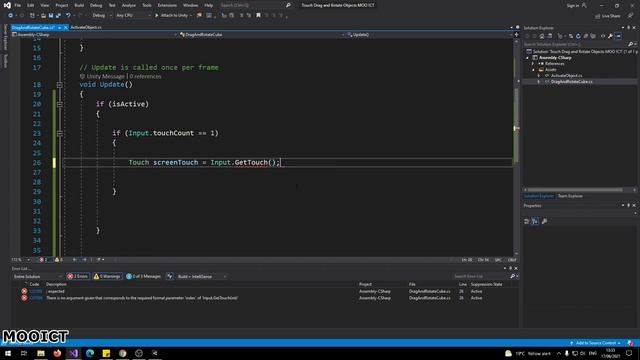This screenshot has width=640, height=360.
Task: Click Open File icon in toolbar
Action: pyautogui.click(x=43, y=16)
